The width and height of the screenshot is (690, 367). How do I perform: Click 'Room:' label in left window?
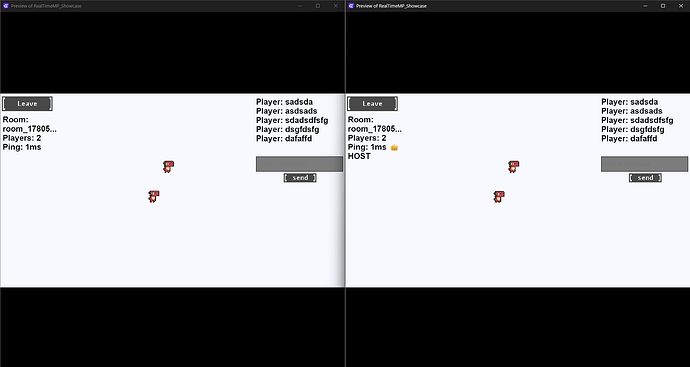(x=15, y=120)
